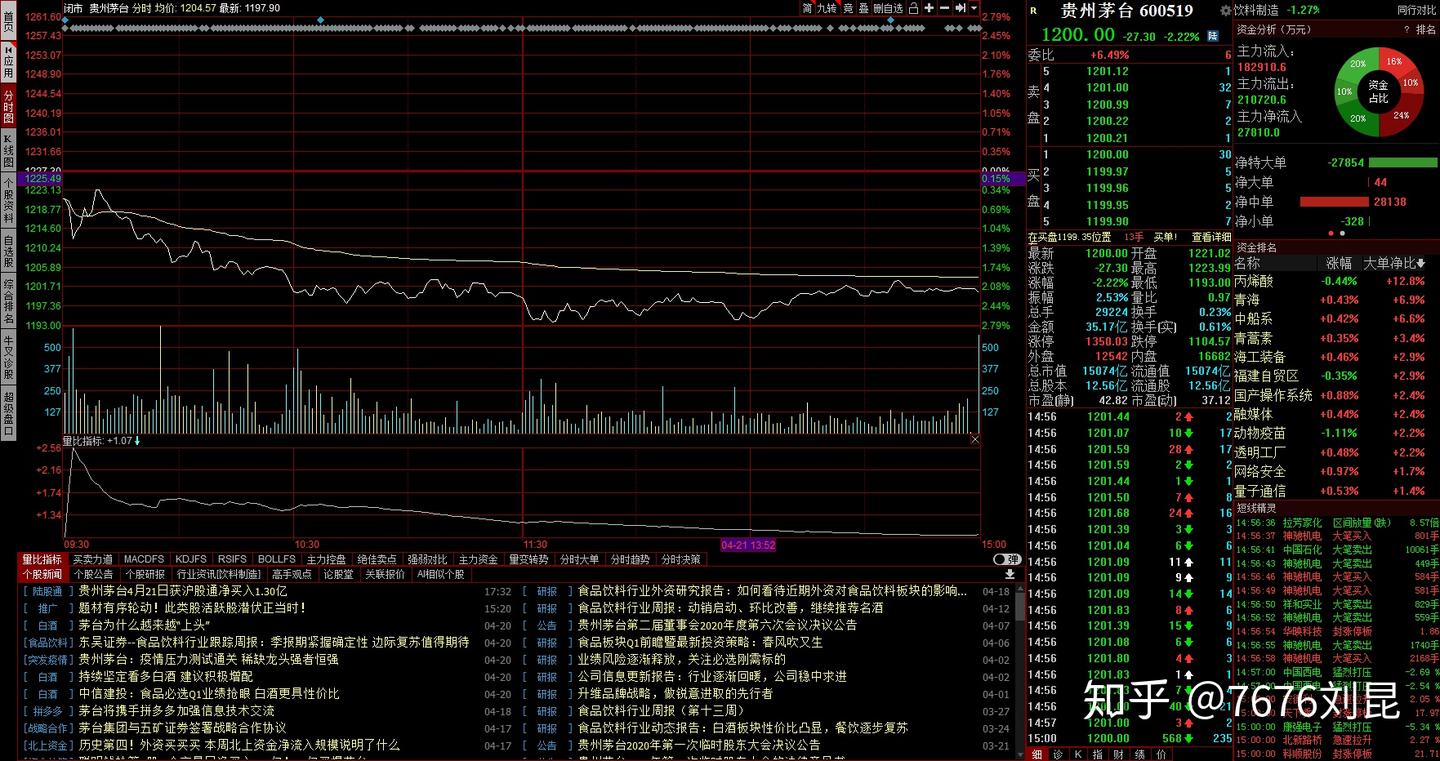Click 删自选 to remove from watchlist
Image resolution: width=1440 pixels, height=761 pixels.
(888, 8)
